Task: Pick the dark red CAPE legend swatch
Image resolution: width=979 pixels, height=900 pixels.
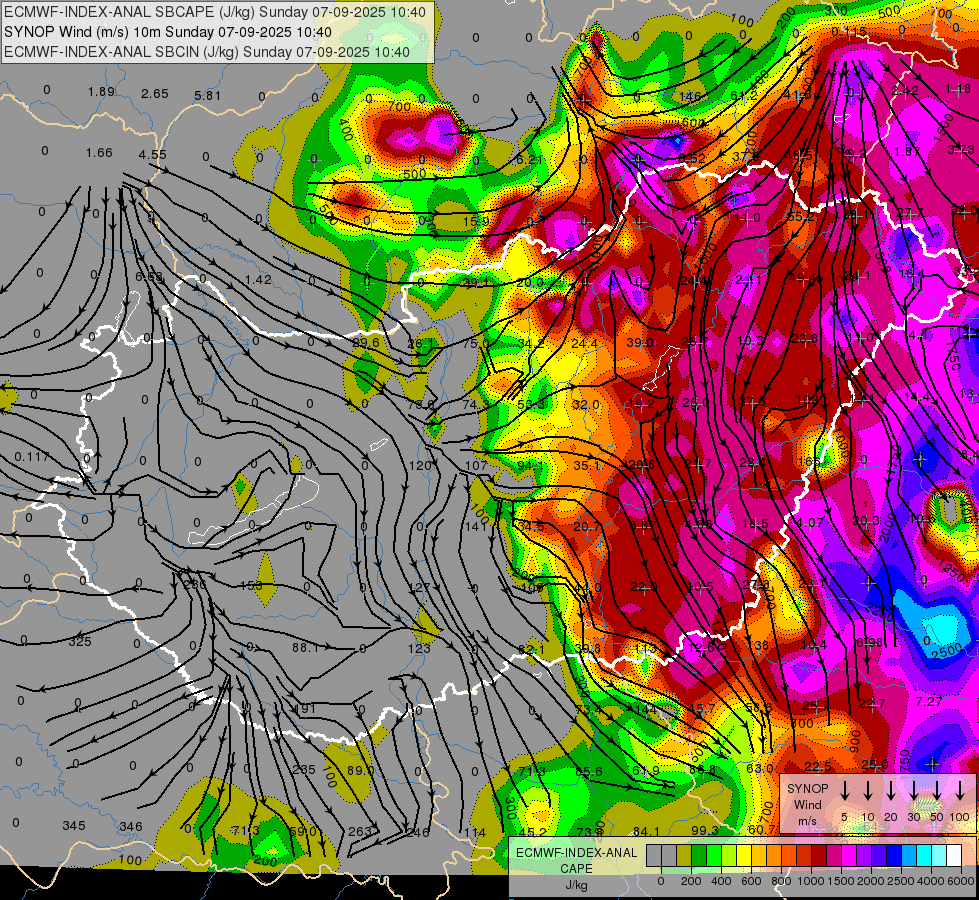Action: 819,856
